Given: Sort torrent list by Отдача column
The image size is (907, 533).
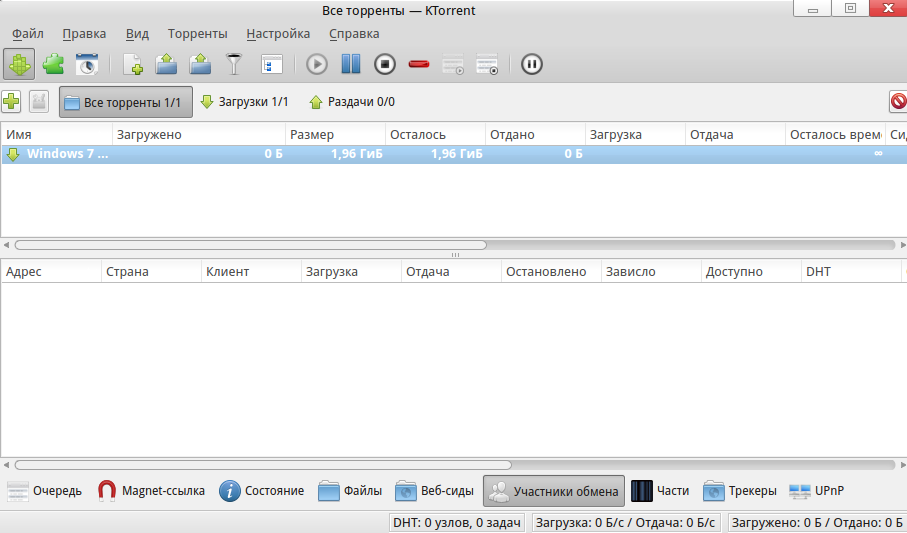Looking at the screenshot, I should pos(735,134).
